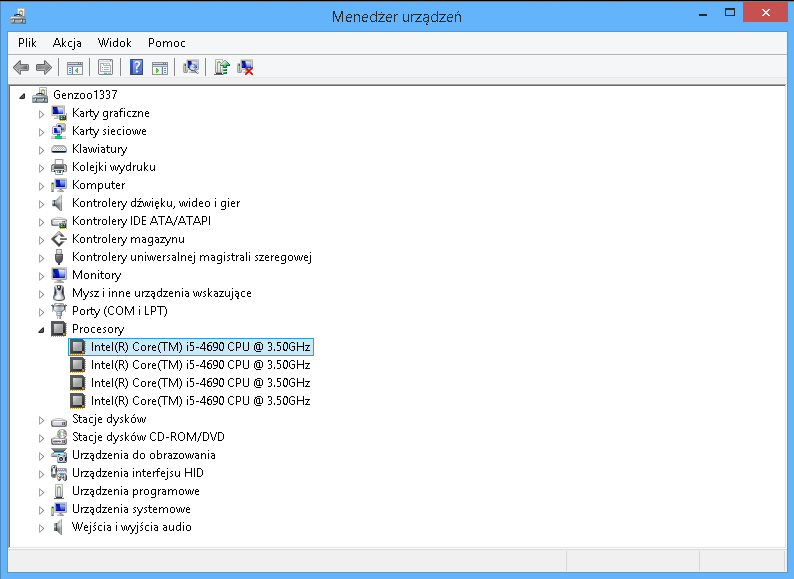Expand Urządzenia programowe arrow

tap(42, 492)
